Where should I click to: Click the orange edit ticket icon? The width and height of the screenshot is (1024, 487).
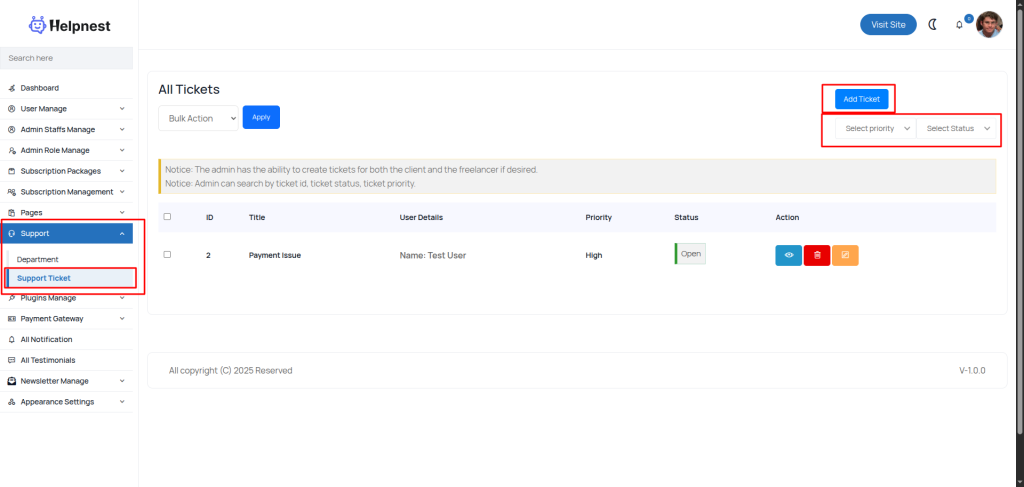click(845, 255)
